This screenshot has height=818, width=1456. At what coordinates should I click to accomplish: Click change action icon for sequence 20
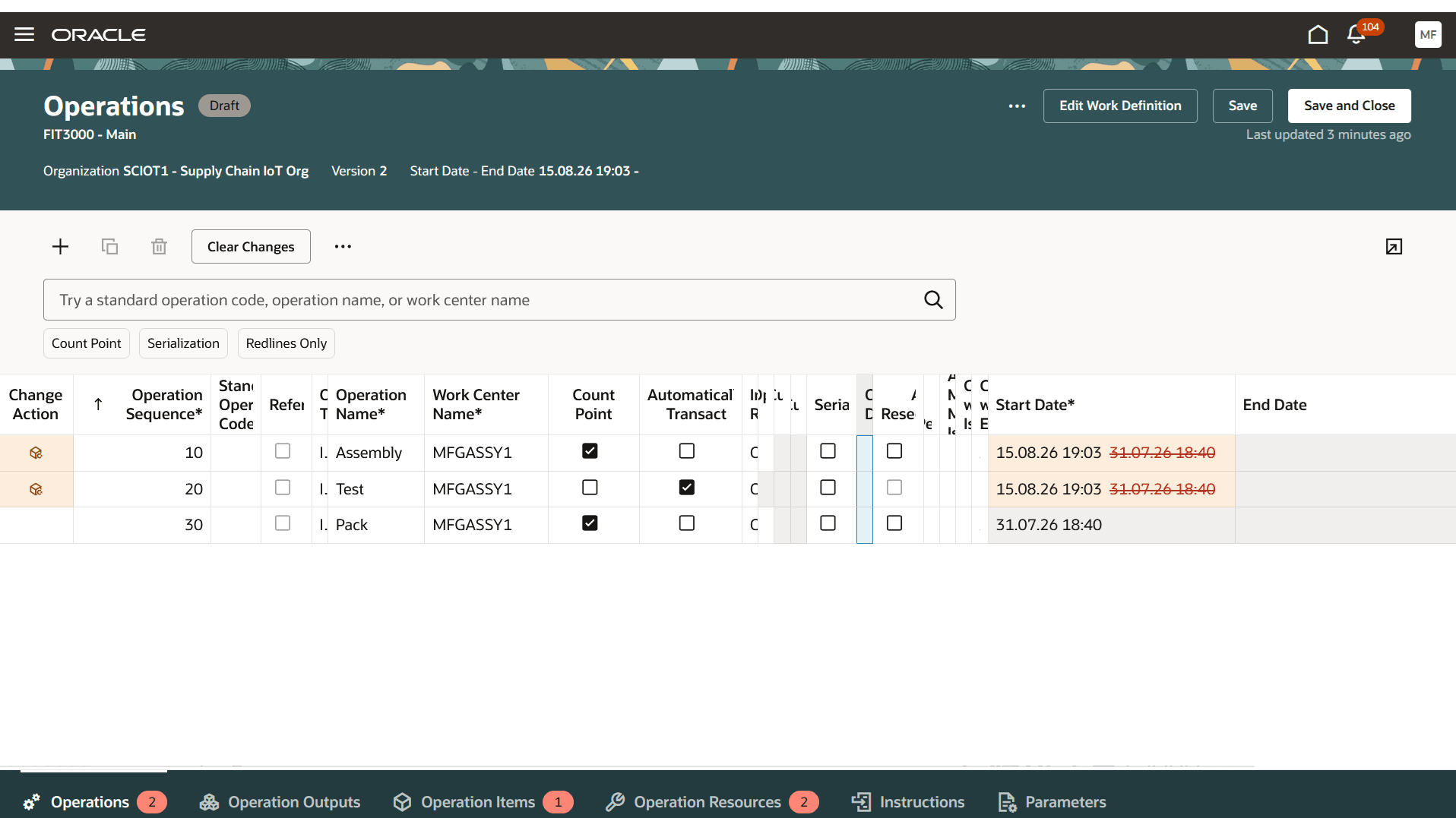[x=36, y=490]
